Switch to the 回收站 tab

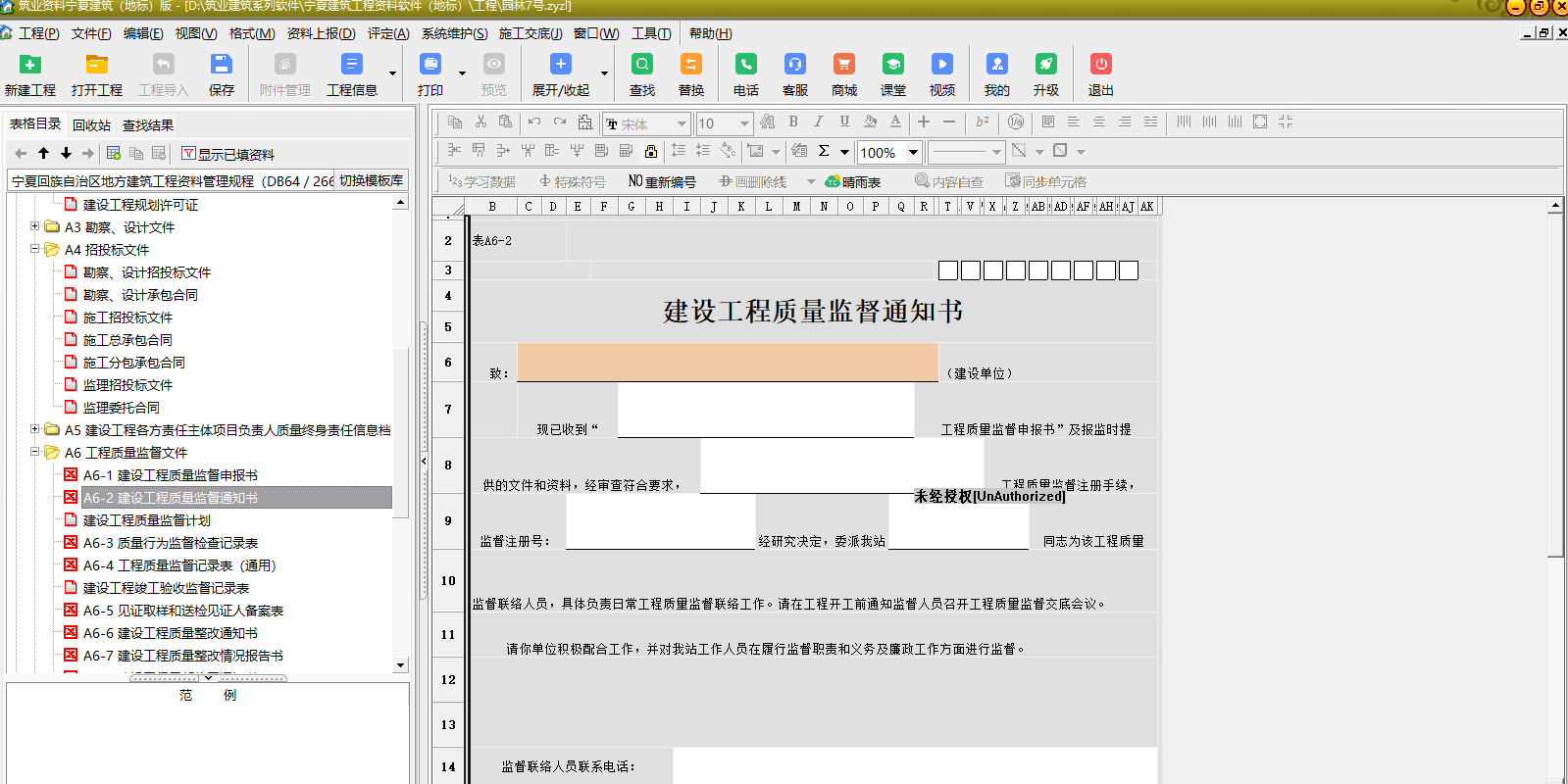pos(91,125)
